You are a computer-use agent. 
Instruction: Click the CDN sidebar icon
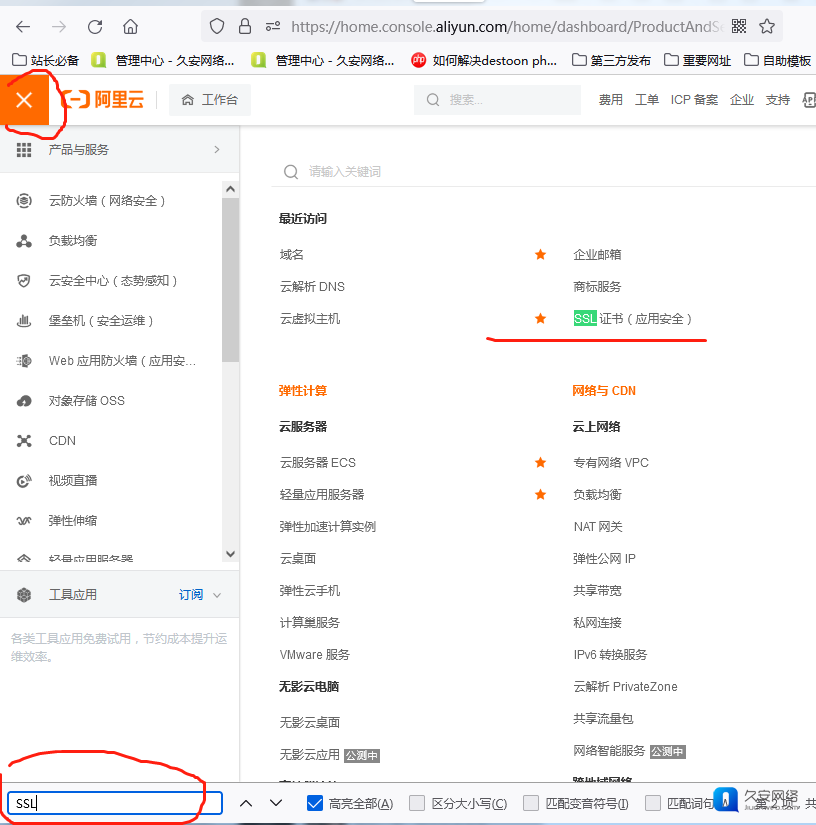[x=25, y=441]
